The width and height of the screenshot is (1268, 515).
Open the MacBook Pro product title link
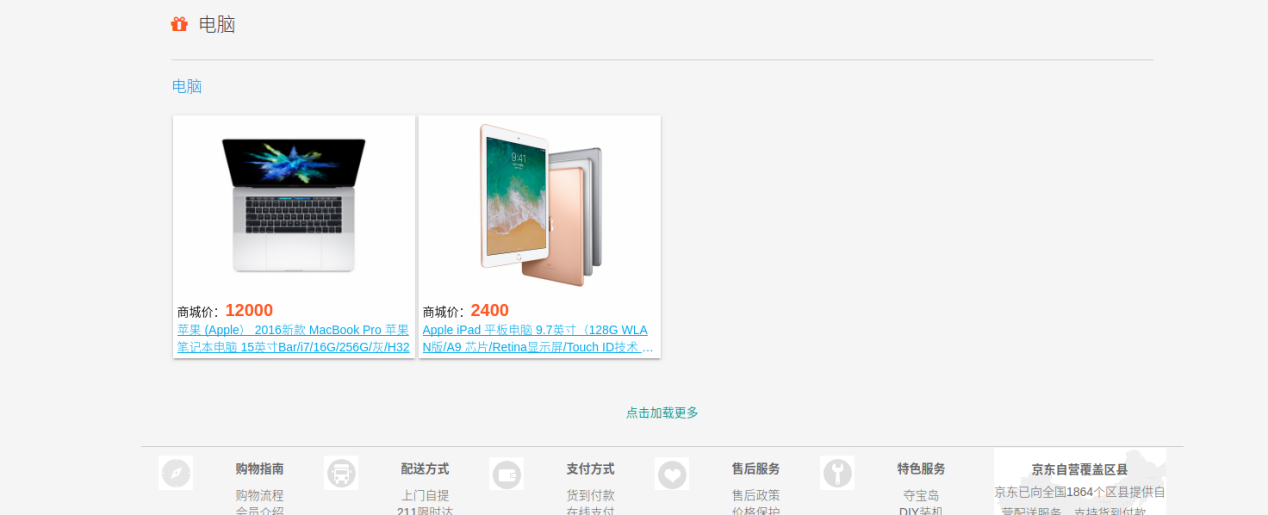(x=293, y=339)
